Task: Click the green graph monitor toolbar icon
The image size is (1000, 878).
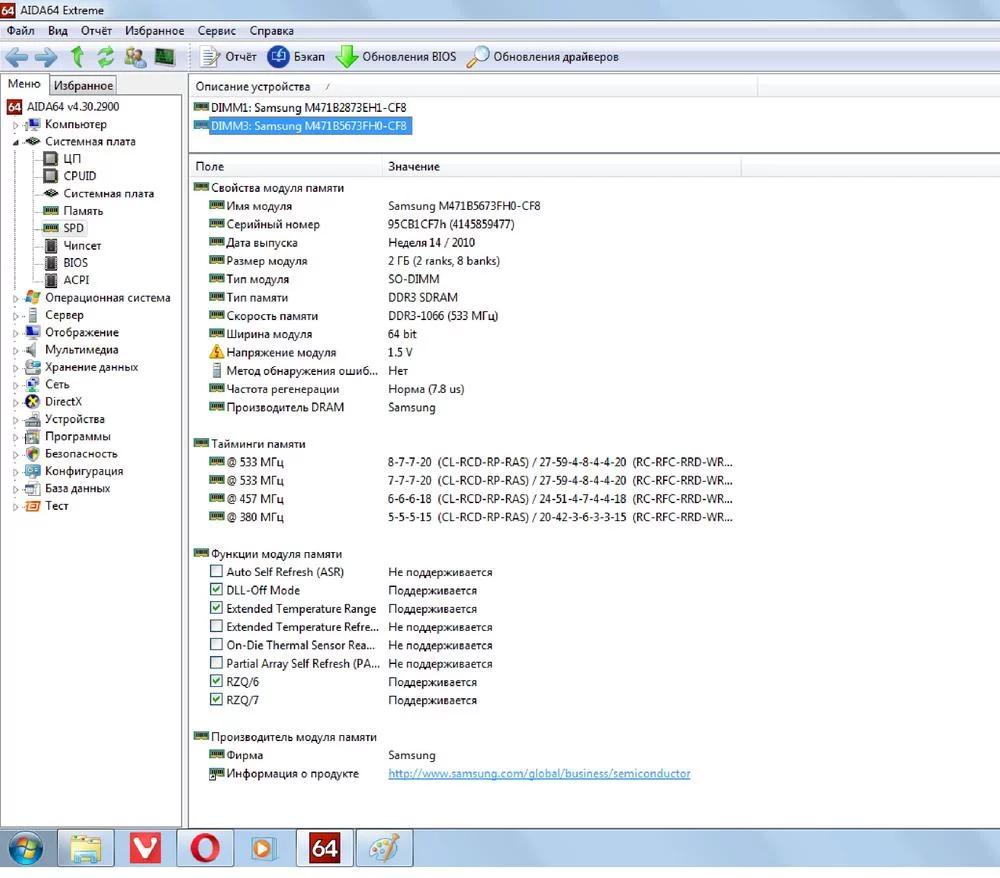Action: point(164,57)
